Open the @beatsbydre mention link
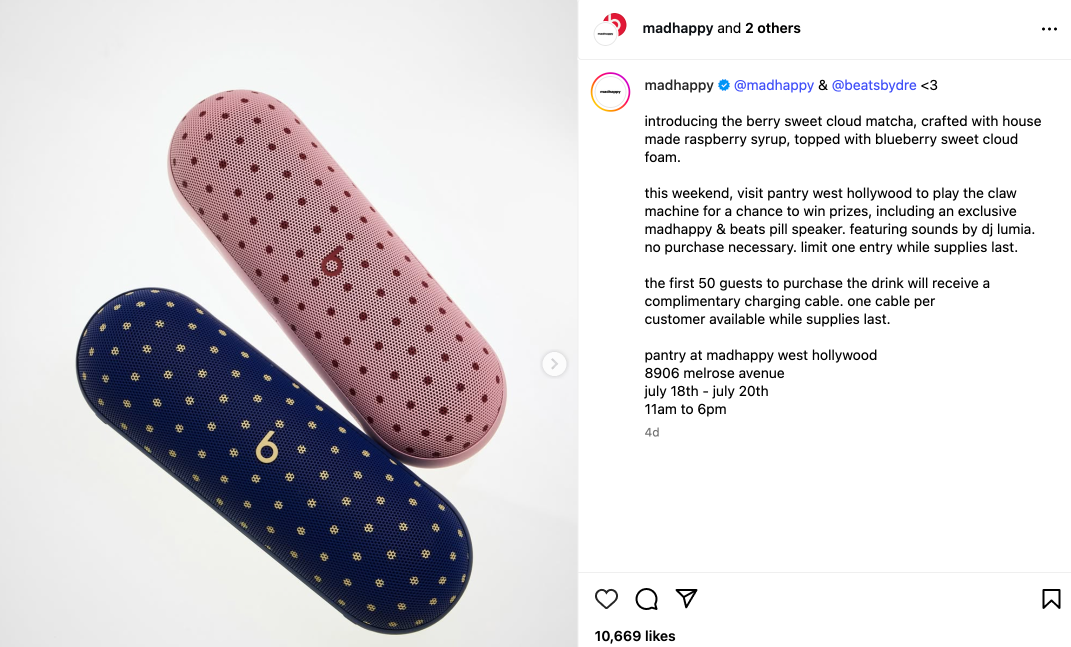The width and height of the screenshot is (1071, 647). [x=874, y=85]
